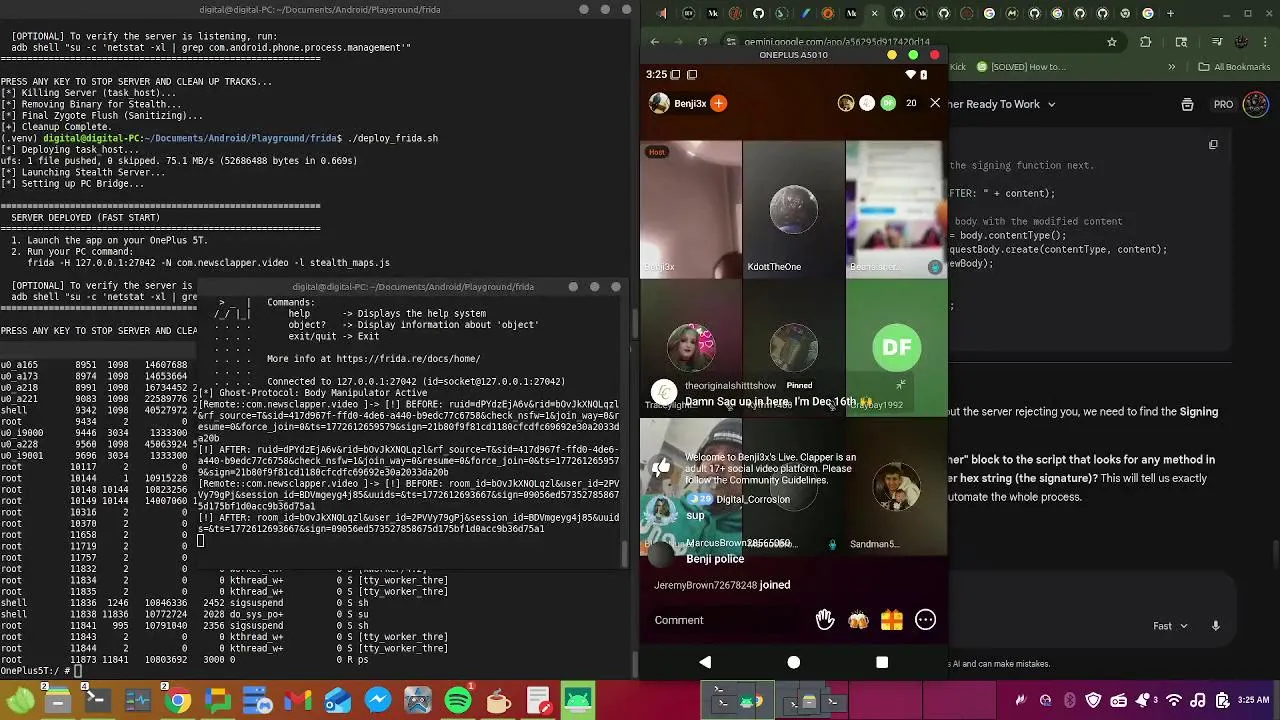Open the terminal icon in the taskbar
1280x720 pixels.
[x=98, y=701]
